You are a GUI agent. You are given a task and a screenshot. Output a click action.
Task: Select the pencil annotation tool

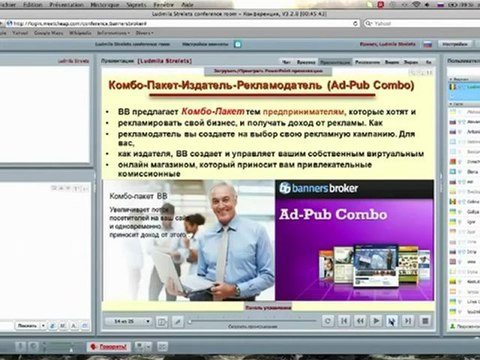178,322
